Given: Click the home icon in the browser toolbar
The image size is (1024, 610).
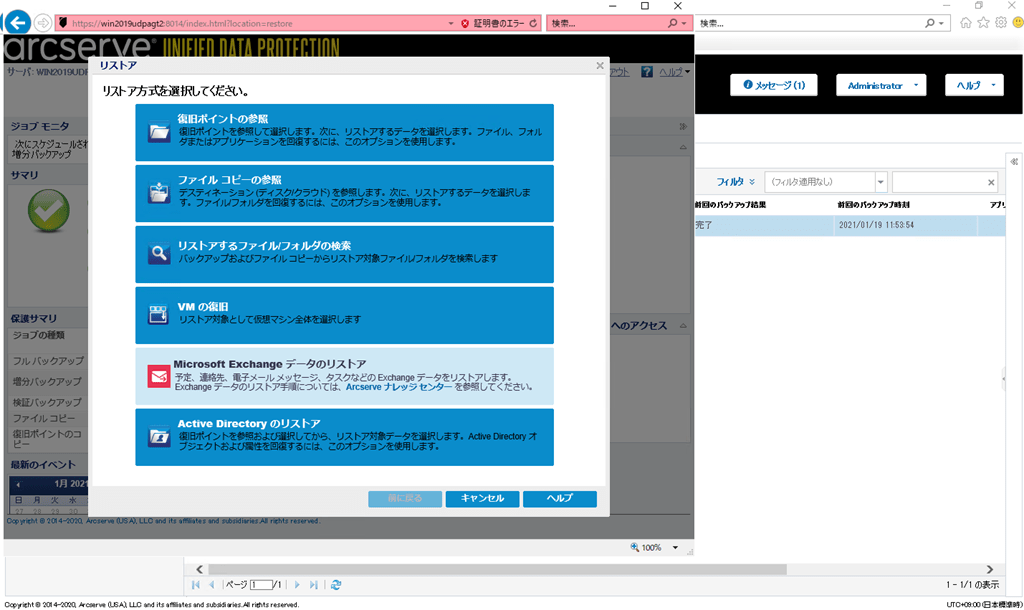Looking at the screenshot, I should [x=965, y=23].
